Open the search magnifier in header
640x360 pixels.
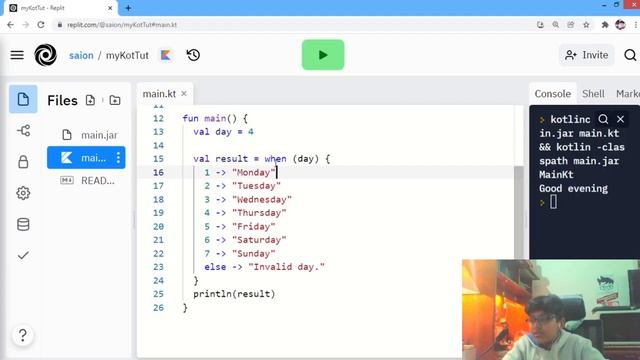(630, 55)
